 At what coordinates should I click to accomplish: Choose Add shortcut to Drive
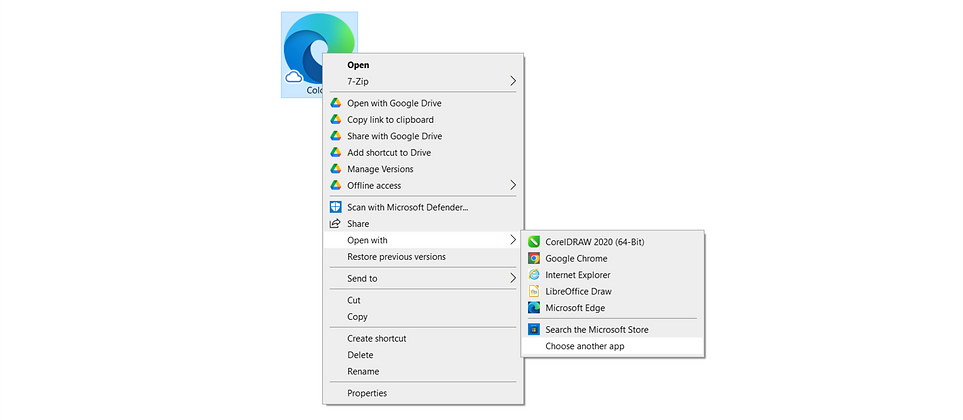(x=423, y=152)
